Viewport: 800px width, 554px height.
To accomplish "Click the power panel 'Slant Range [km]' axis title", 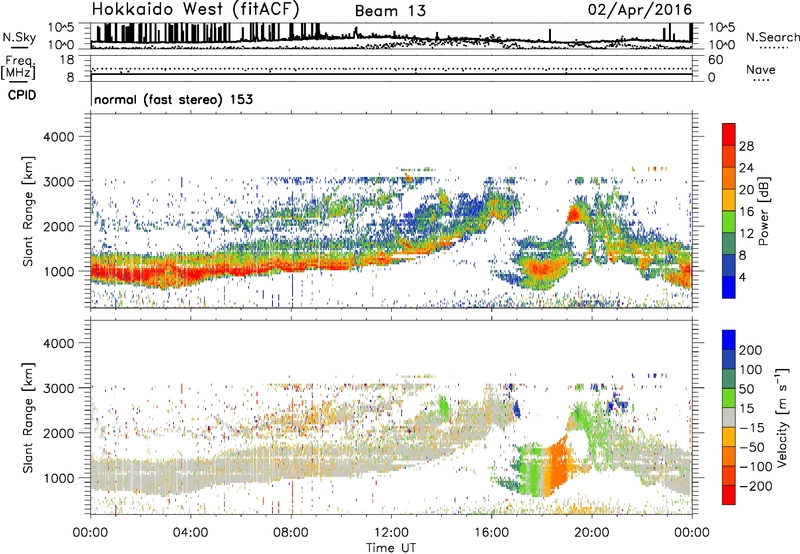I will (28, 211).
